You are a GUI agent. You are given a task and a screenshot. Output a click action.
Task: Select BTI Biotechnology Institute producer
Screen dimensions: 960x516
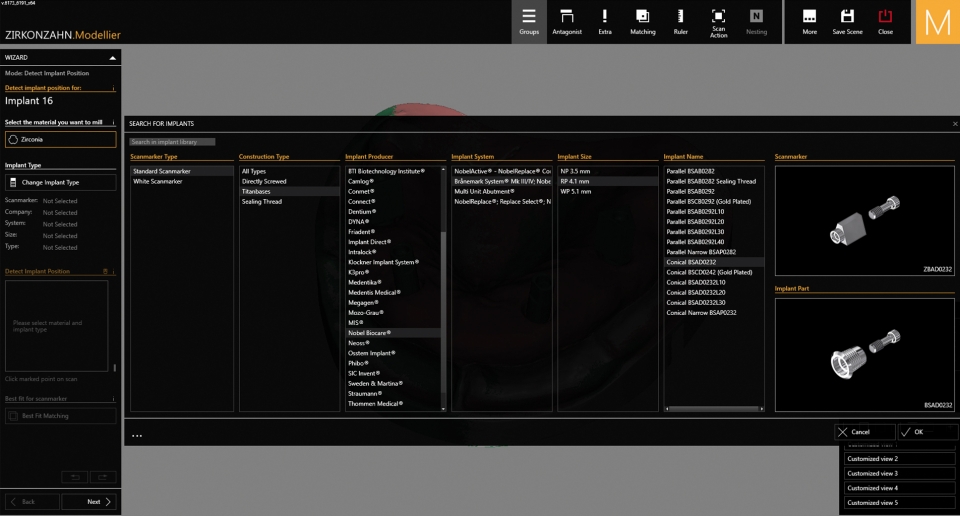click(393, 171)
